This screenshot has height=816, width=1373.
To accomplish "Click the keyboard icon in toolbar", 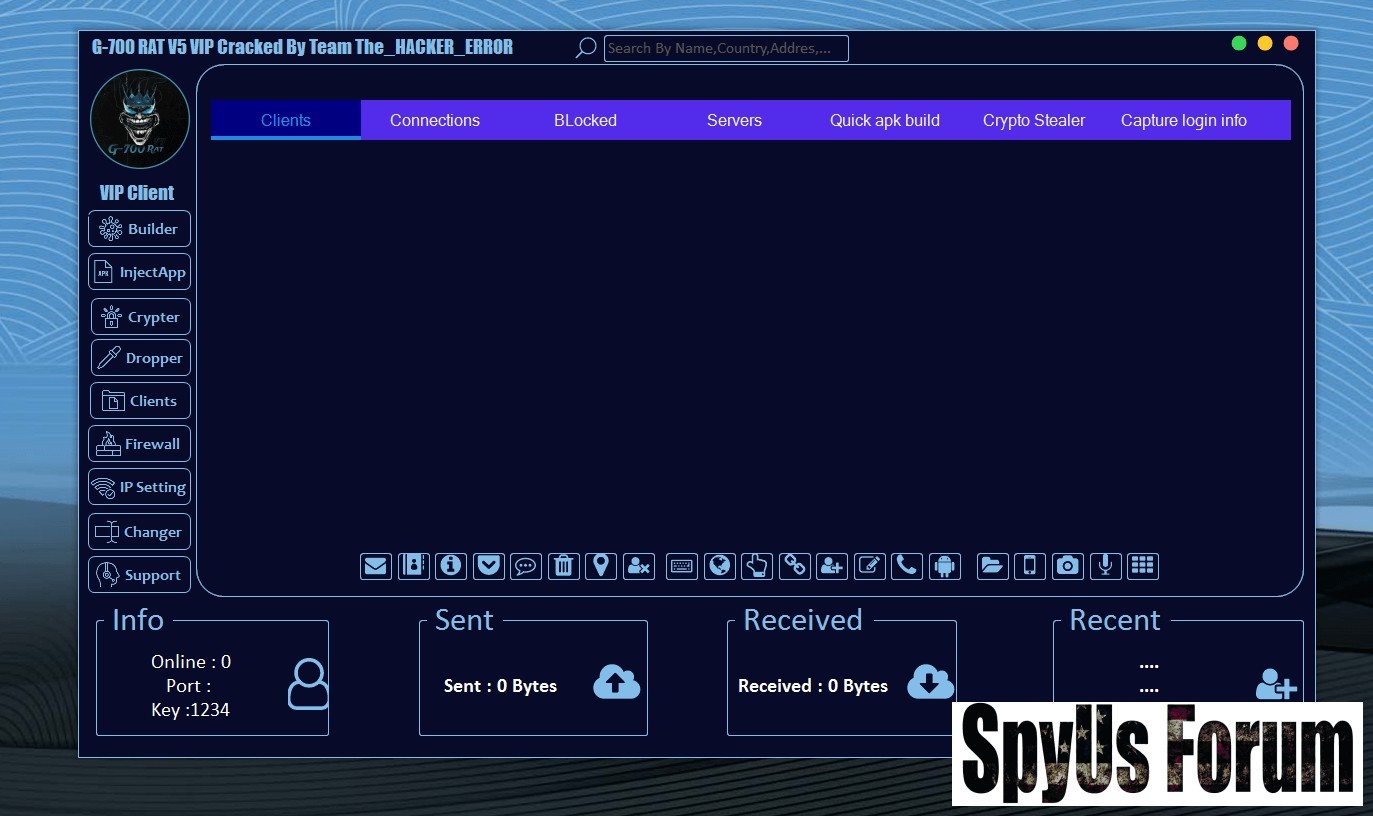I will pyautogui.click(x=682, y=566).
